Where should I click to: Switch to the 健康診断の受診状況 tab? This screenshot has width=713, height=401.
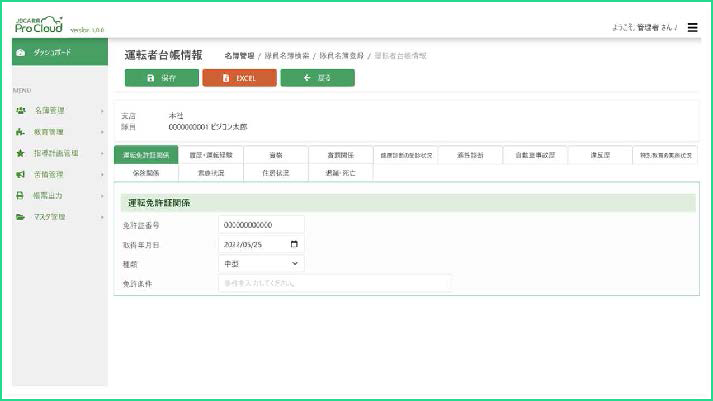point(405,155)
